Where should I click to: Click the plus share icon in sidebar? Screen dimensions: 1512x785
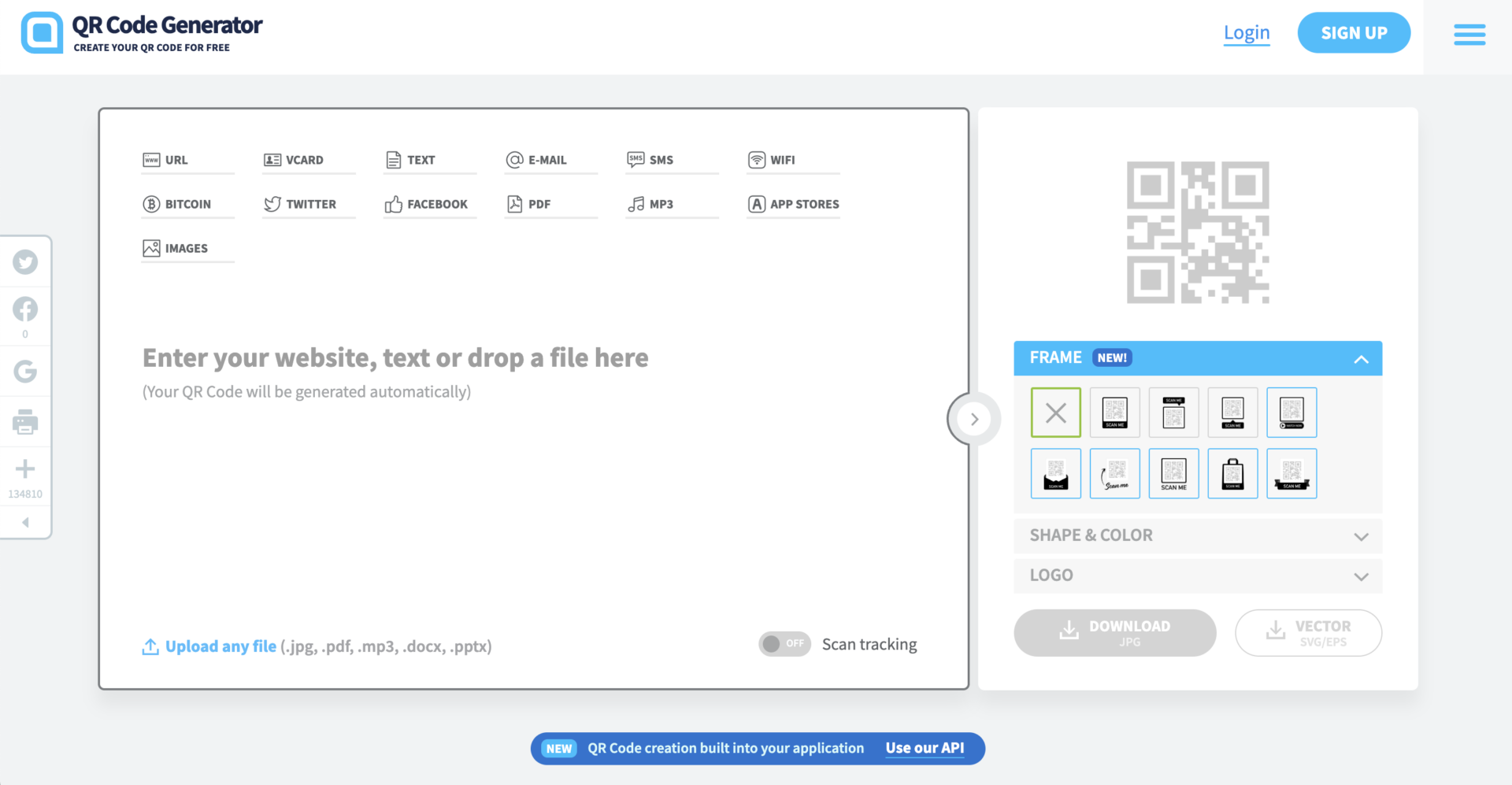click(25, 469)
